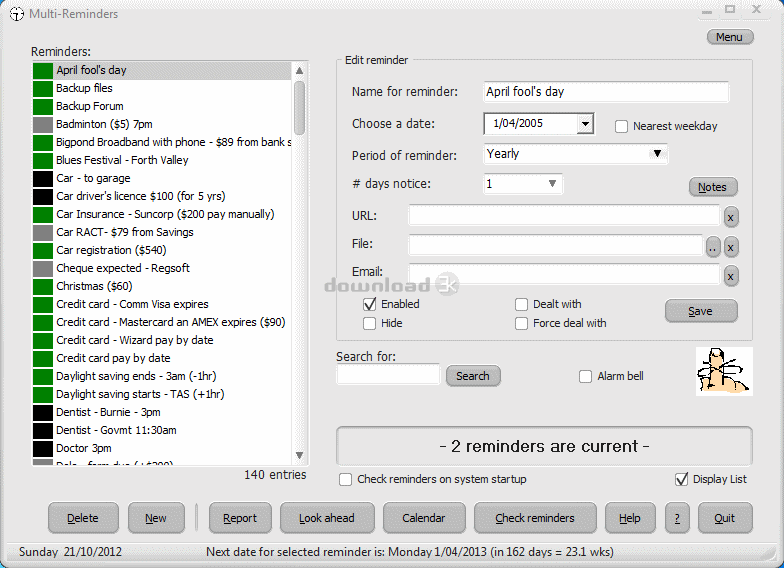Click the URL input field
784x568 pixels.
pyautogui.click(x=564, y=216)
